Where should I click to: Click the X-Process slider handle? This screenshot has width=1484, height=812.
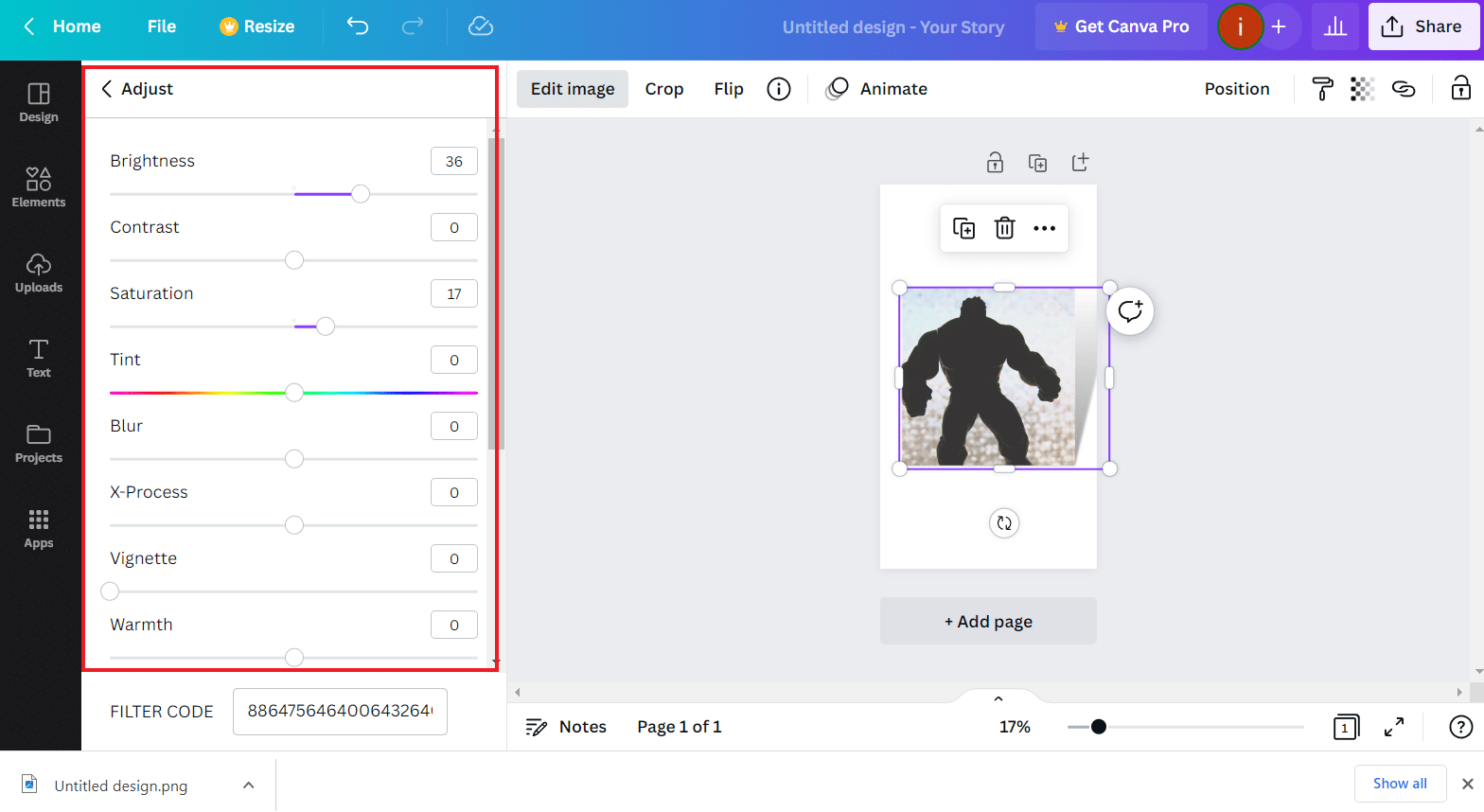tap(294, 525)
